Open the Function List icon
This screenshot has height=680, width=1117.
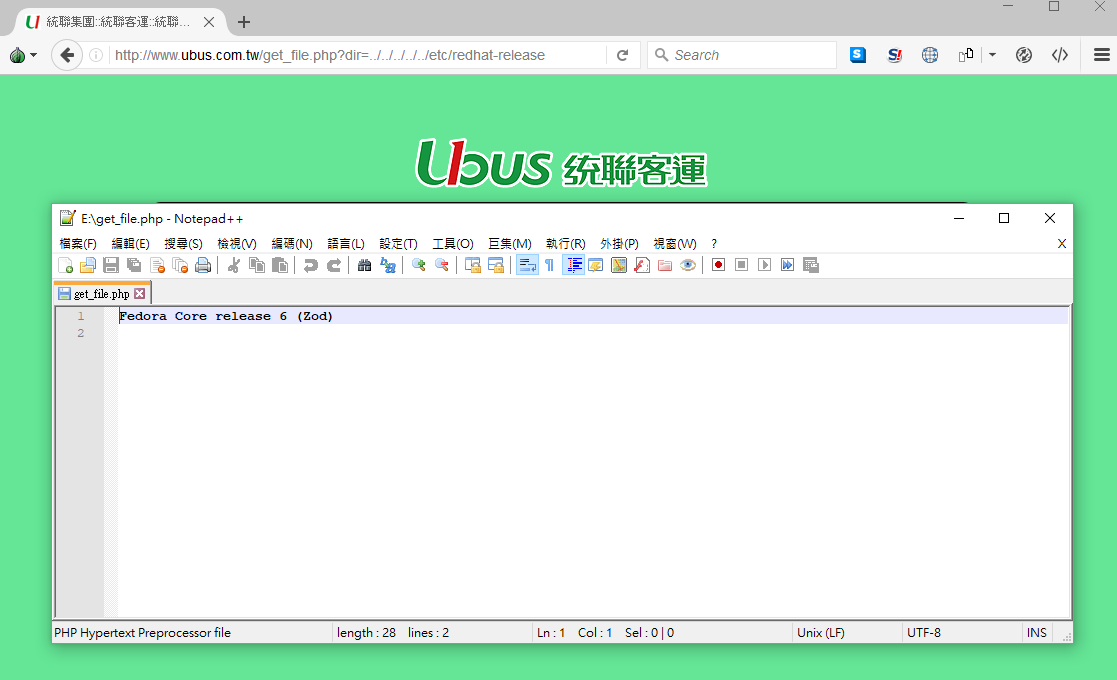[x=642, y=266]
